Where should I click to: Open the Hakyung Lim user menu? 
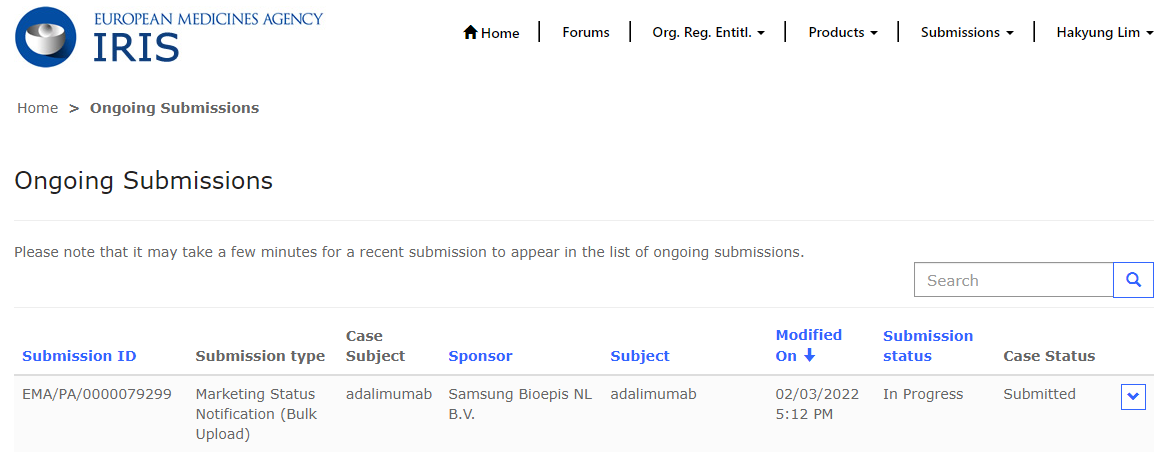(x=1104, y=33)
